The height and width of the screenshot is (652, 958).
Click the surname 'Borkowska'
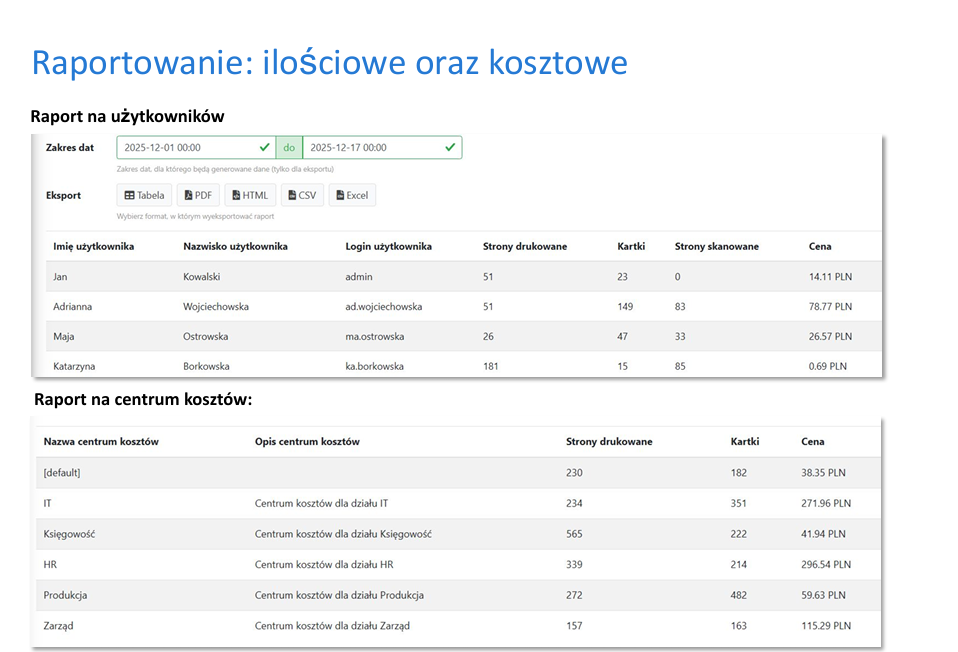[206, 367]
